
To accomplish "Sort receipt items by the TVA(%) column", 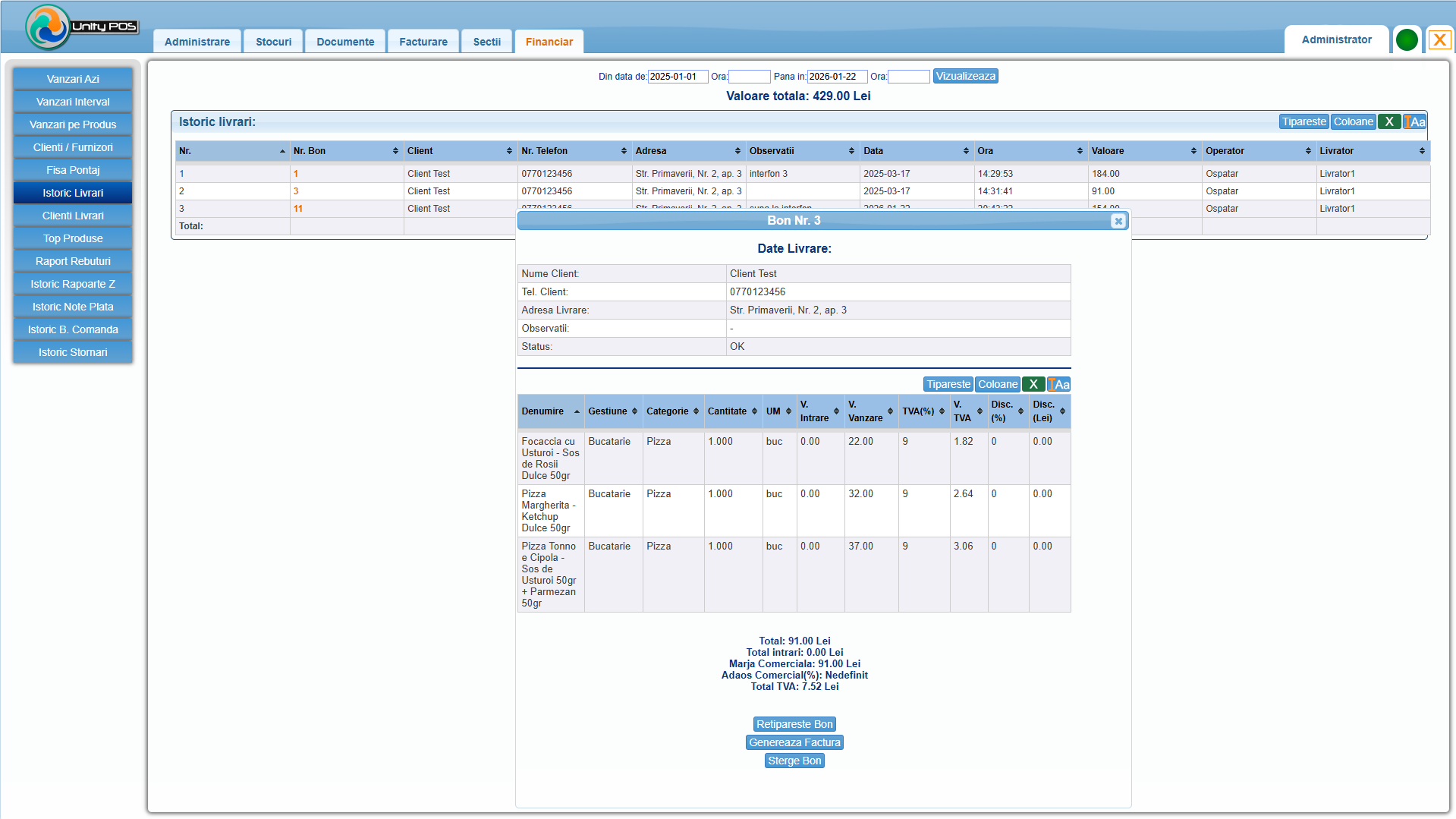I will 923,411.
